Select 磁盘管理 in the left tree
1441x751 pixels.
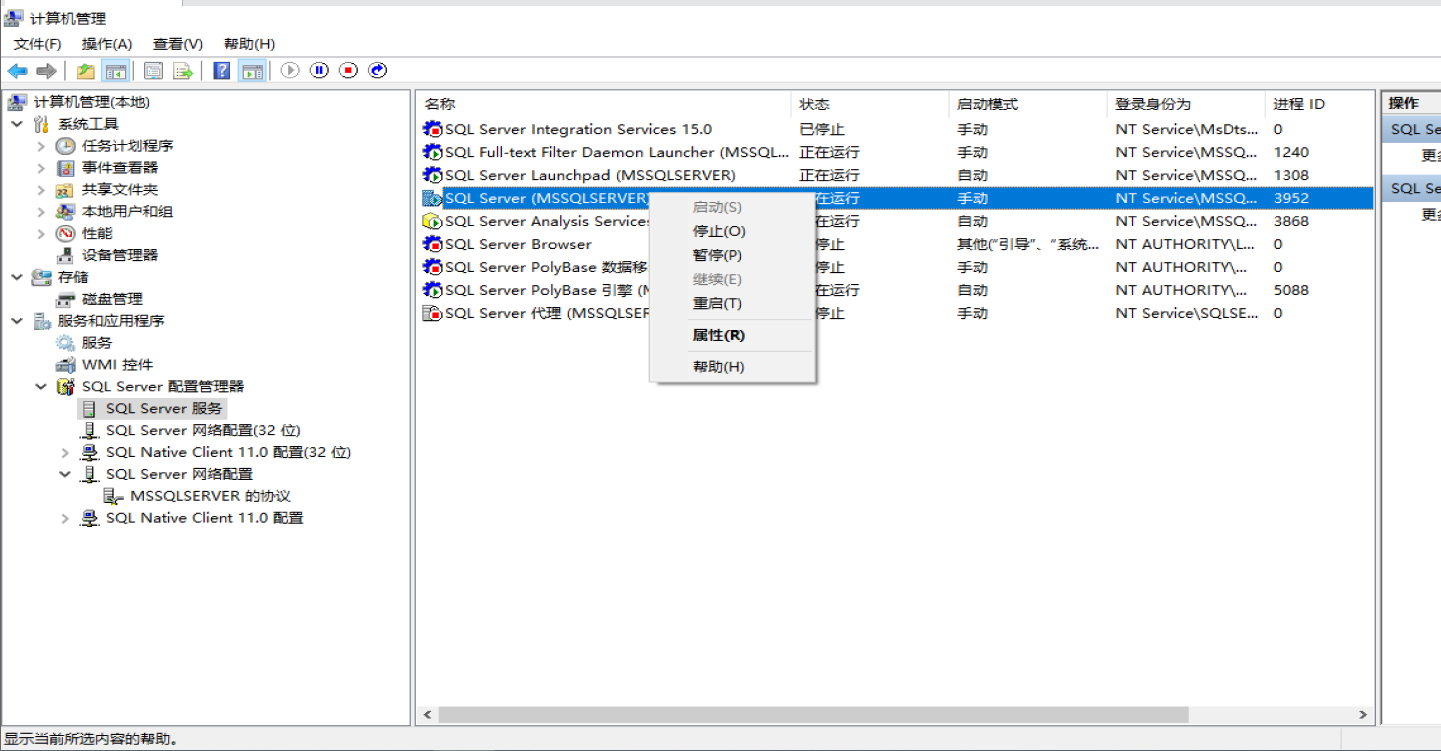click(x=112, y=299)
